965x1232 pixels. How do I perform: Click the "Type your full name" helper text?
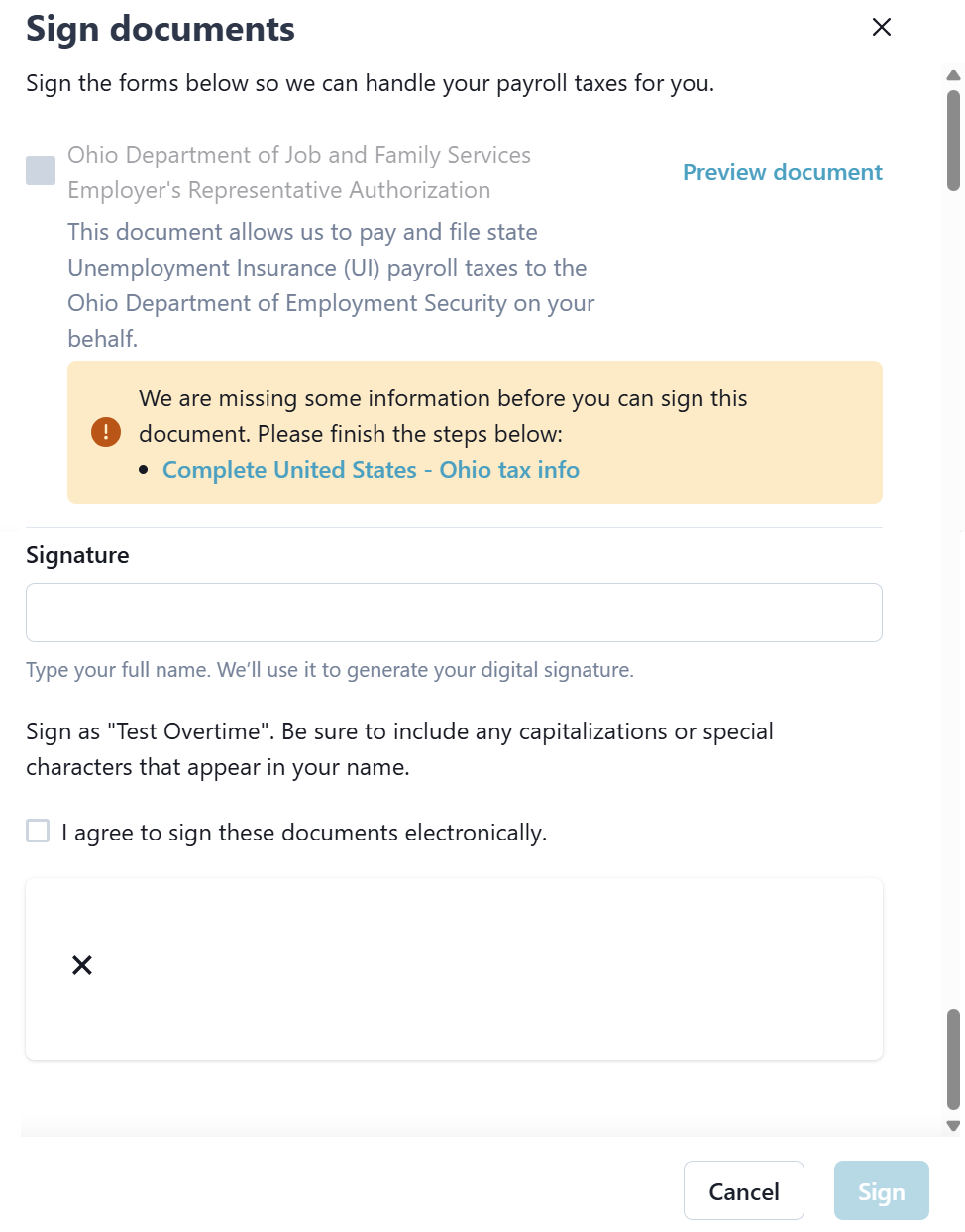[x=330, y=670]
